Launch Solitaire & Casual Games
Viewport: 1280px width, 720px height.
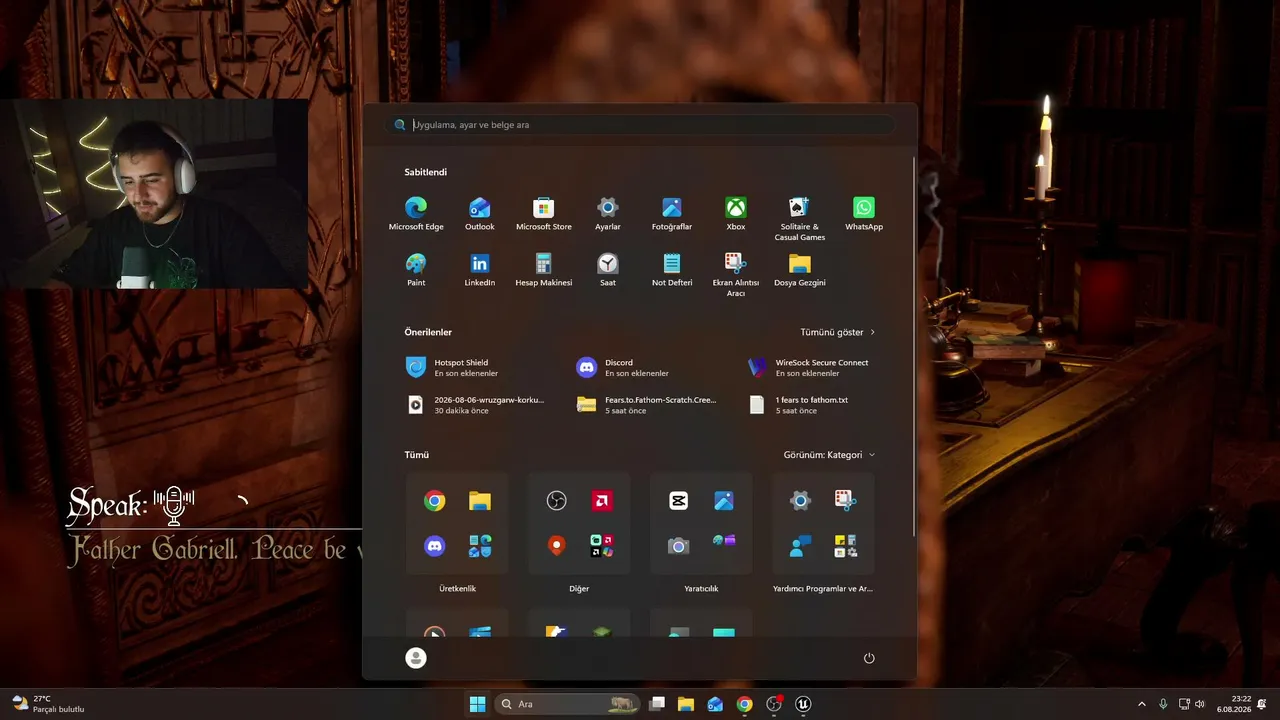(800, 219)
